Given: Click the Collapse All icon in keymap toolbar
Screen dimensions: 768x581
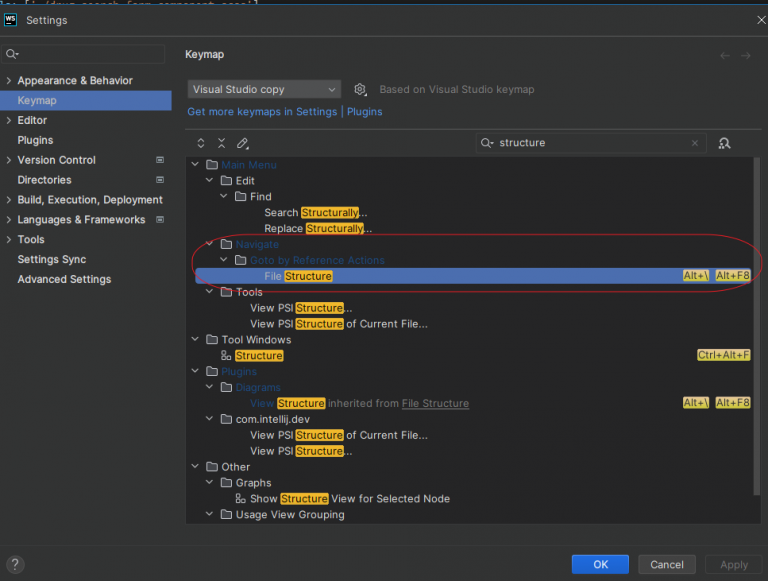Looking at the screenshot, I should pos(221,143).
